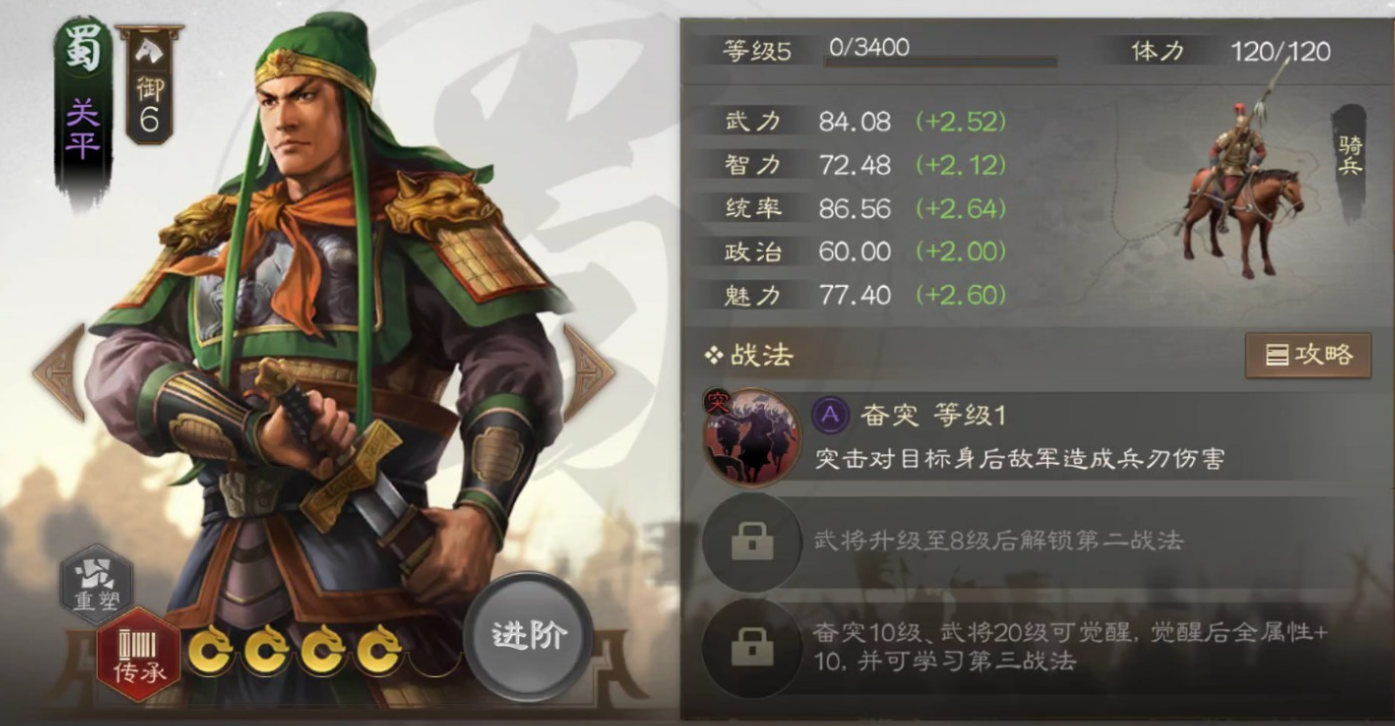
Task: Go to next general with right arrow
Action: [x=588, y=372]
